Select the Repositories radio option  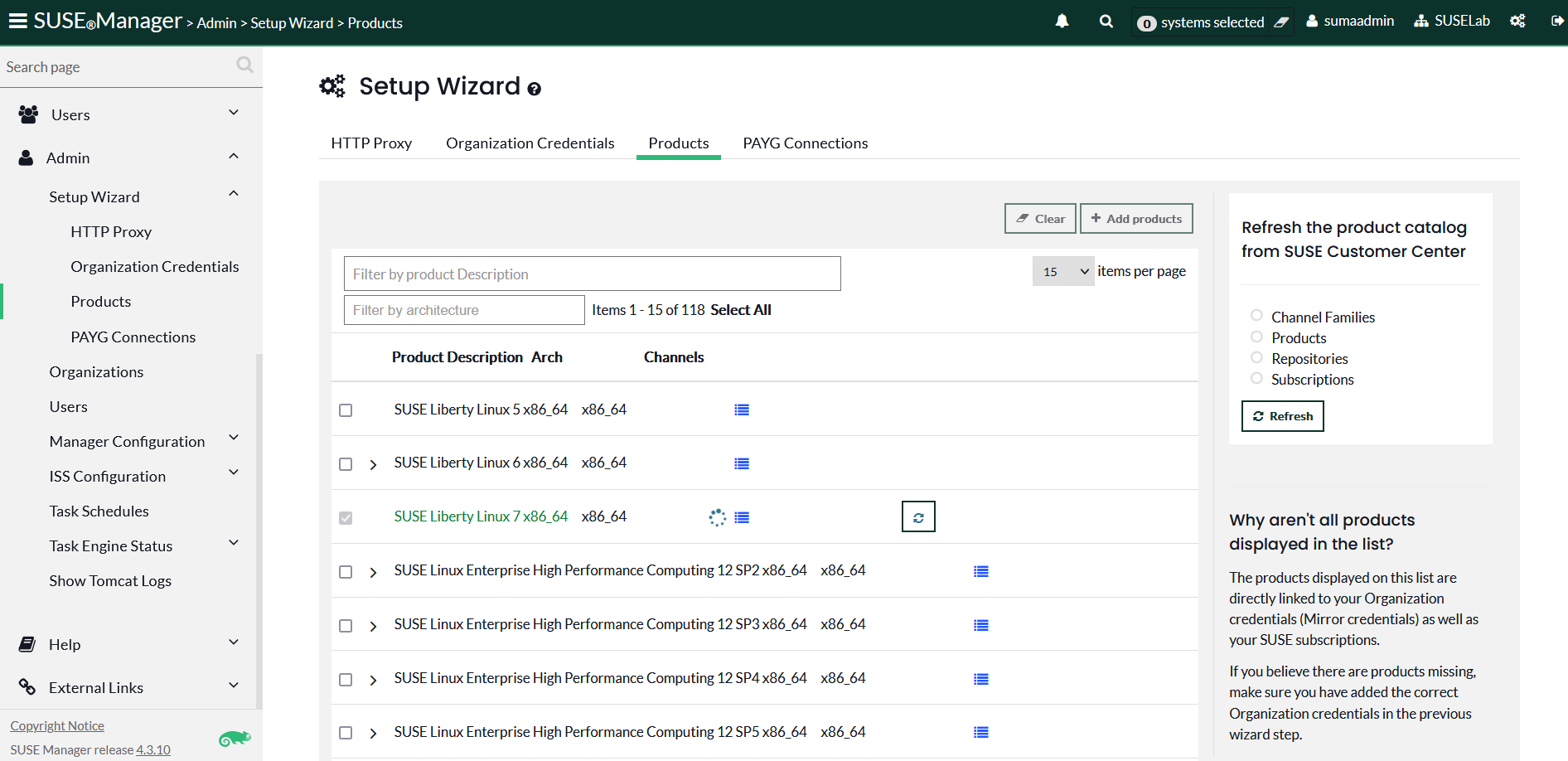(1256, 357)
